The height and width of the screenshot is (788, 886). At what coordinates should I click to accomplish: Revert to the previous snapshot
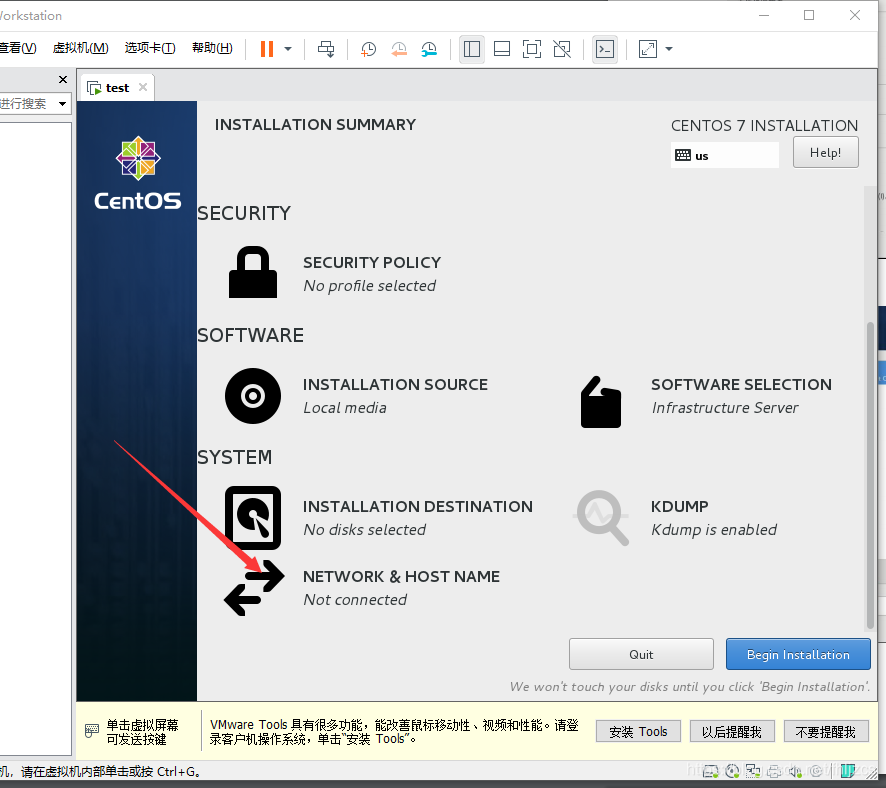pos(399,49)
